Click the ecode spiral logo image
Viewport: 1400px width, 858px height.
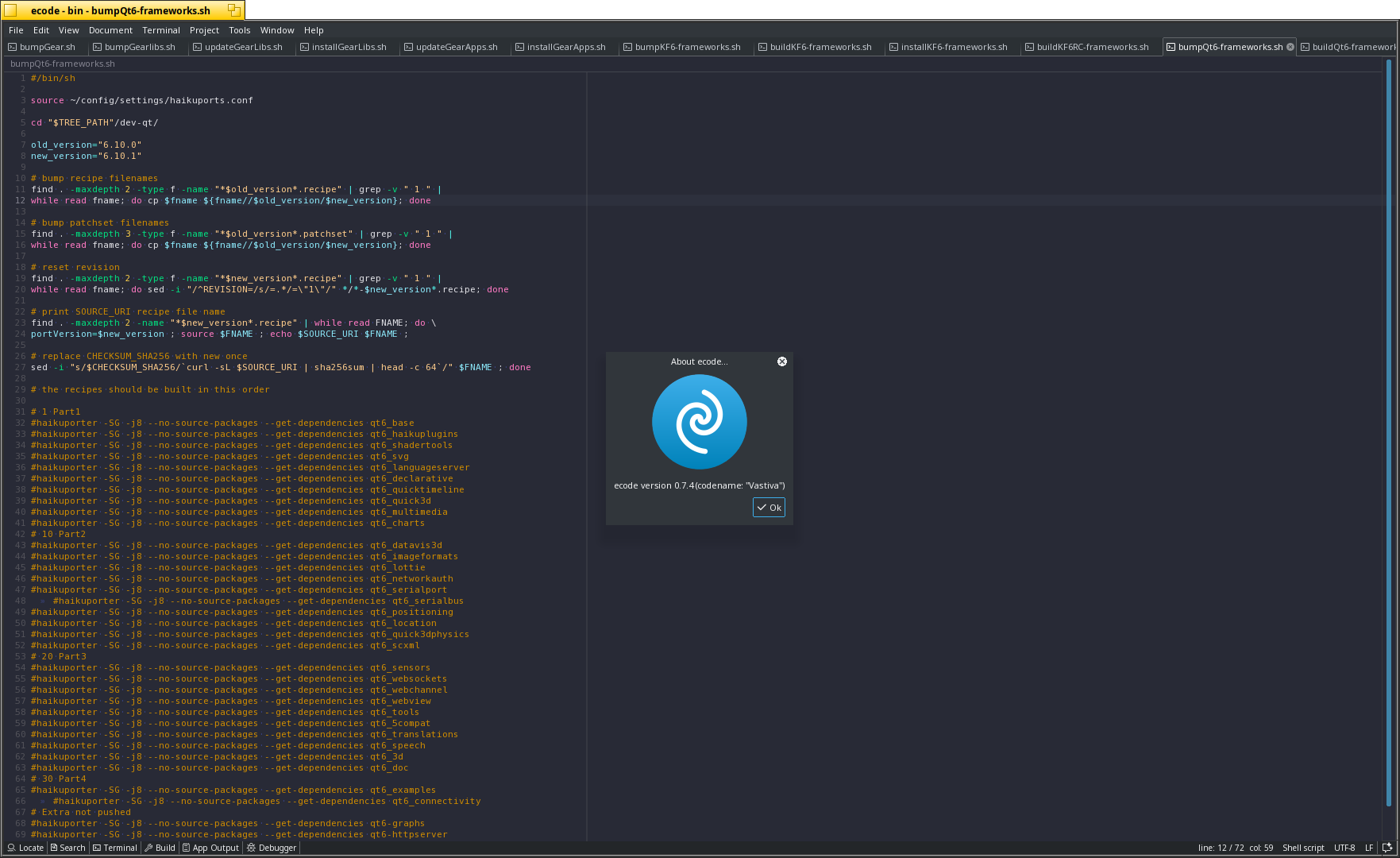[x=699, y=422]
